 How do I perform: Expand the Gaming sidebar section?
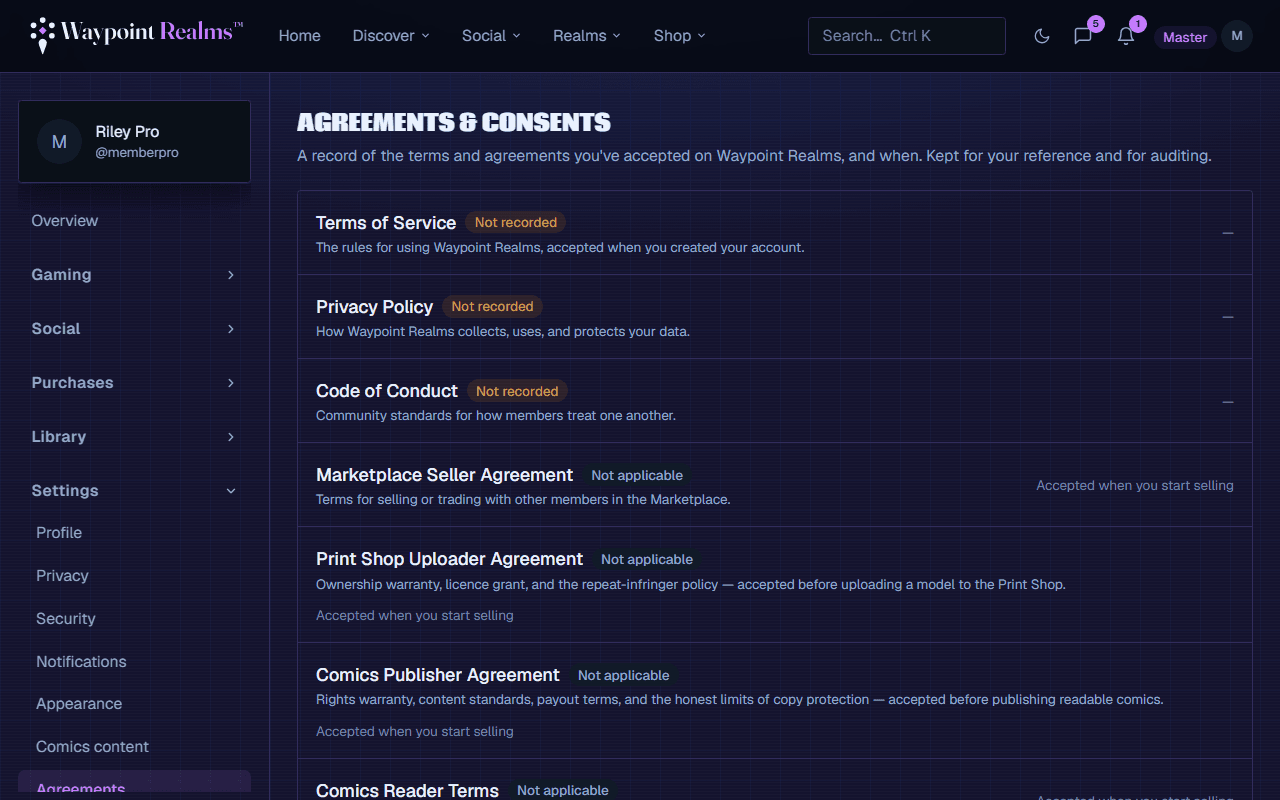134,275
